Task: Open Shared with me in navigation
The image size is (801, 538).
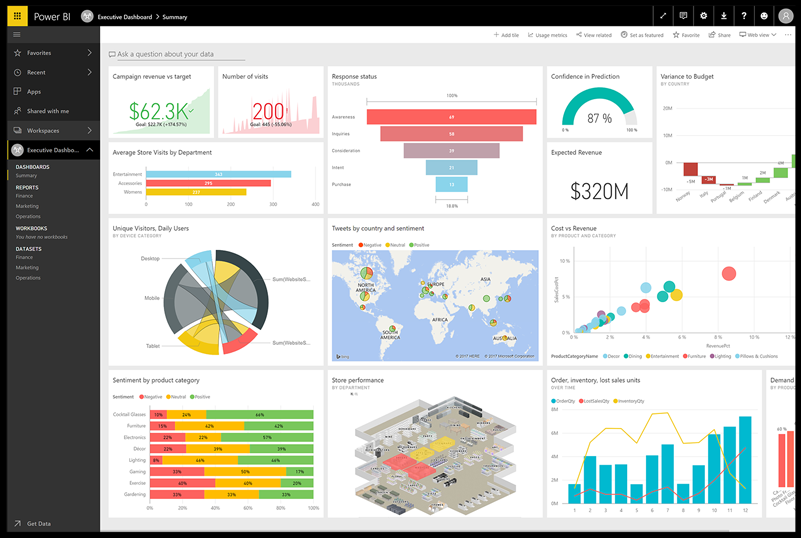Action: pos(48,111)
